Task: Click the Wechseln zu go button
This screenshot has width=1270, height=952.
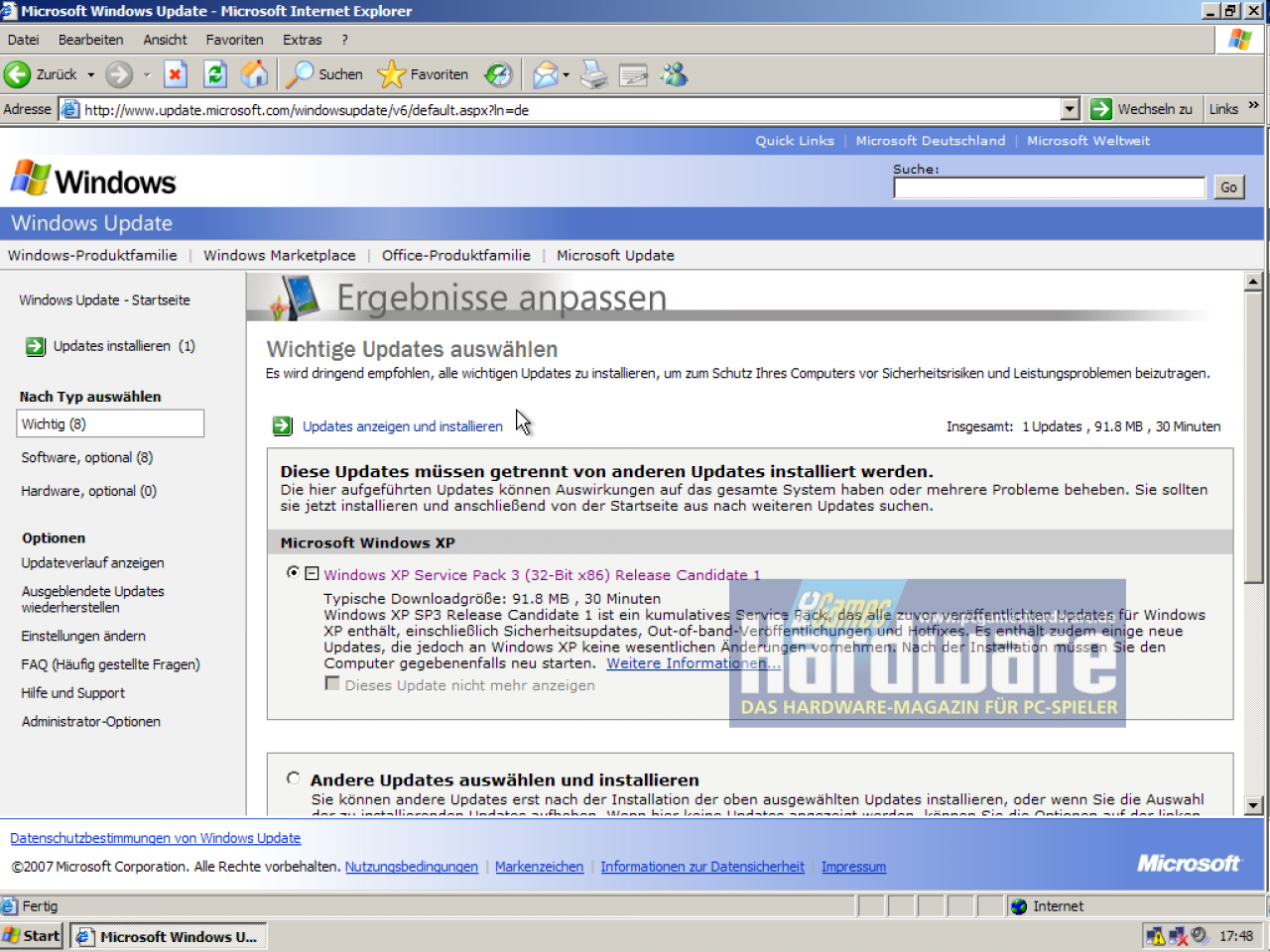Action: (x=1141, y=109)
